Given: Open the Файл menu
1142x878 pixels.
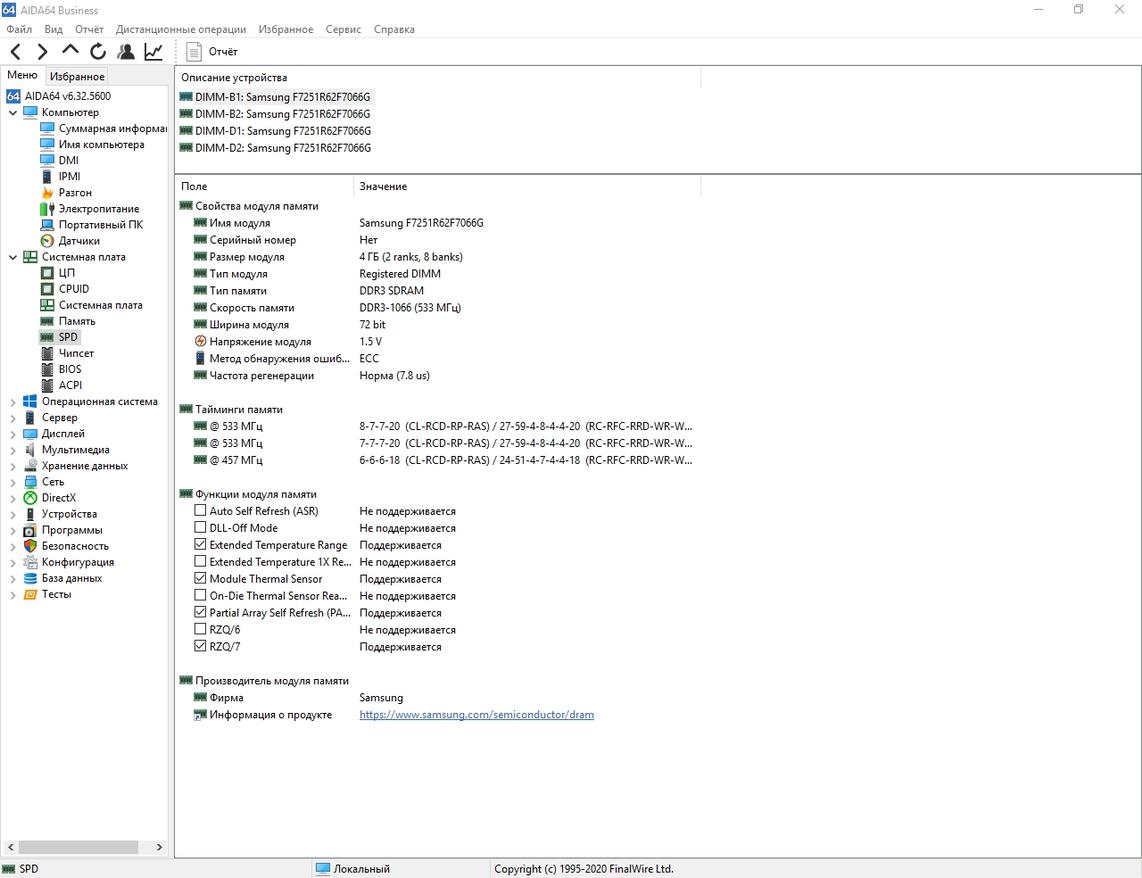Looking at the screenshot, I should [x=19, y=29].
